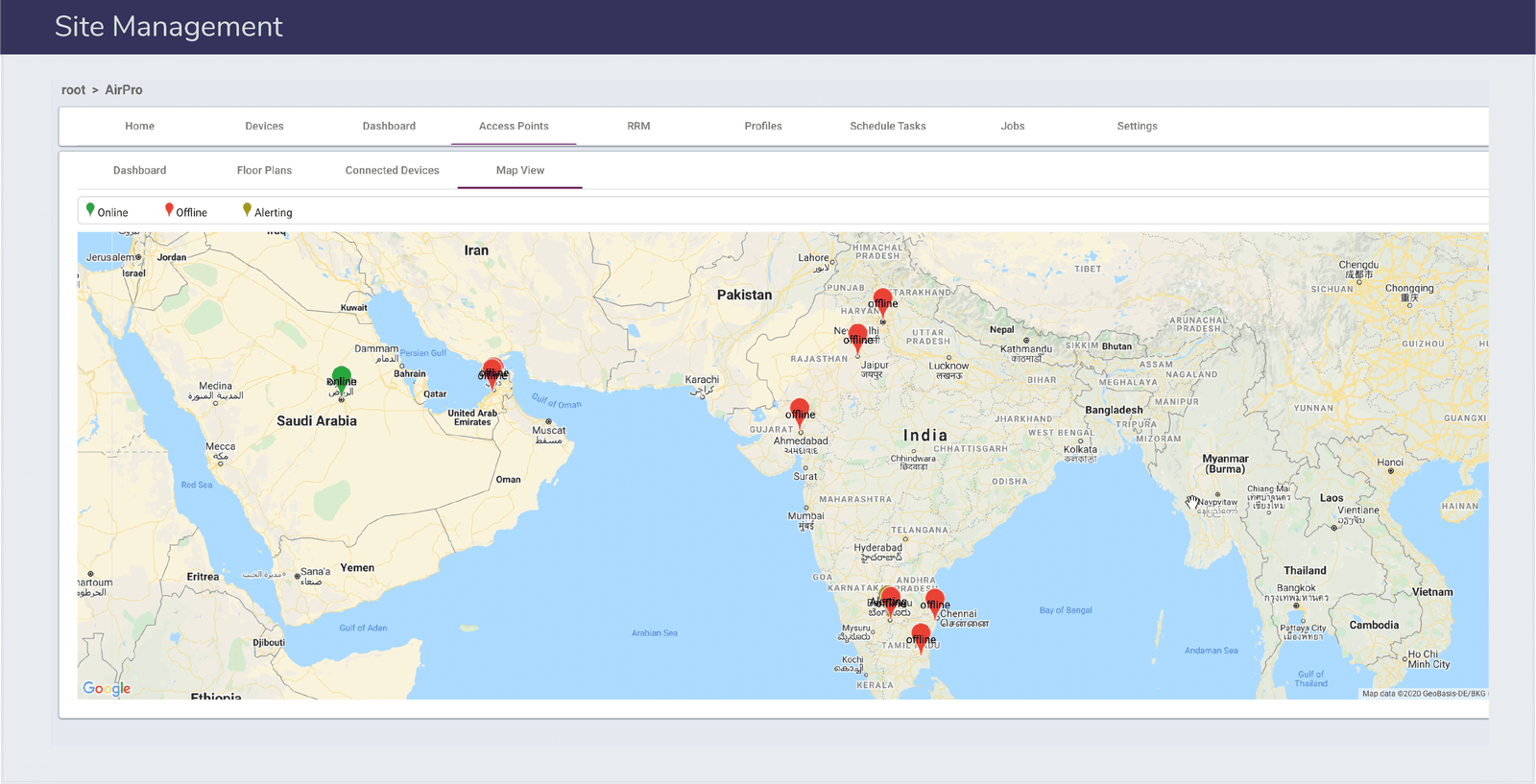Click the root breadcrumb link
This screenshot has width=1536, height=784.
pos(73,90)
